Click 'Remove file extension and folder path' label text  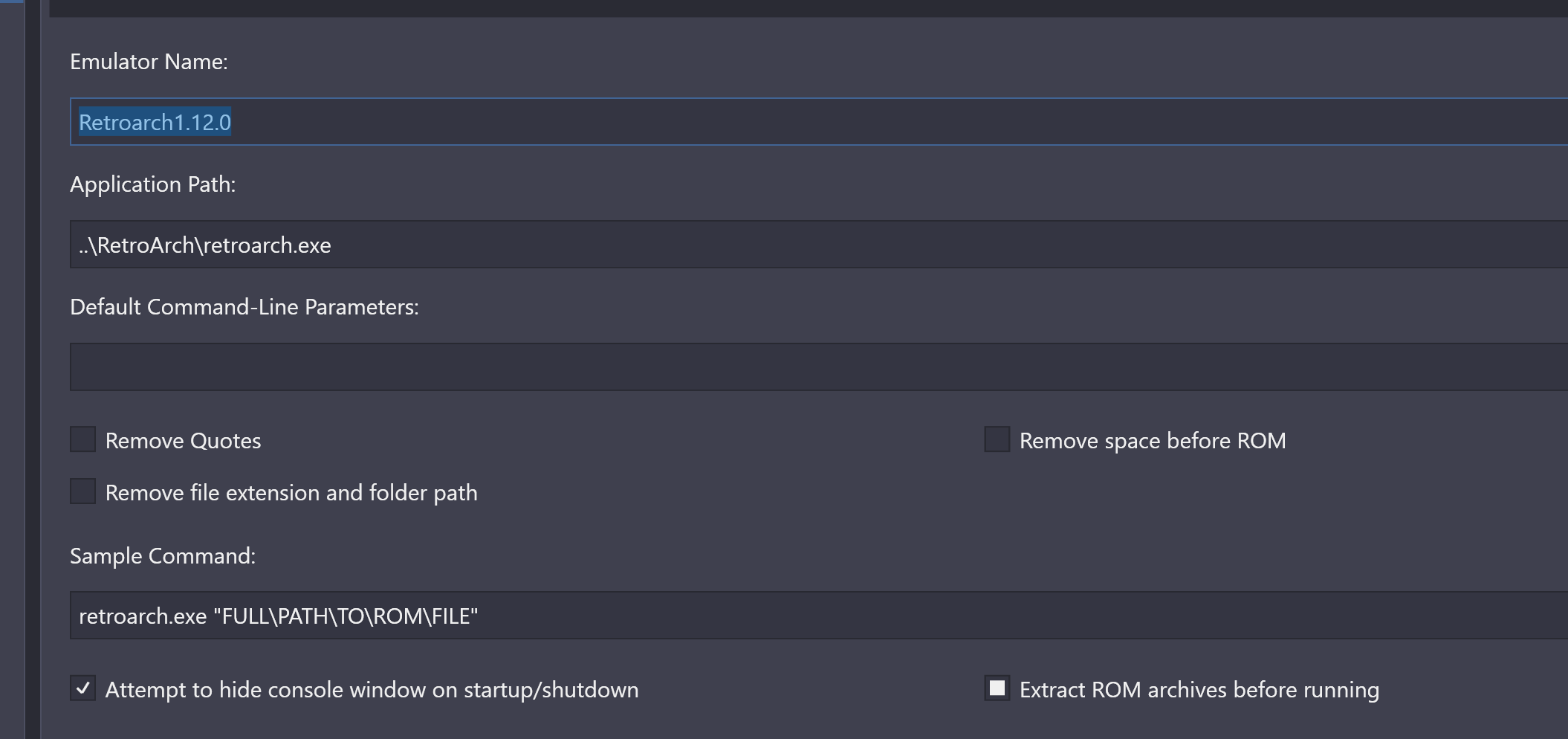click(291, 493)
